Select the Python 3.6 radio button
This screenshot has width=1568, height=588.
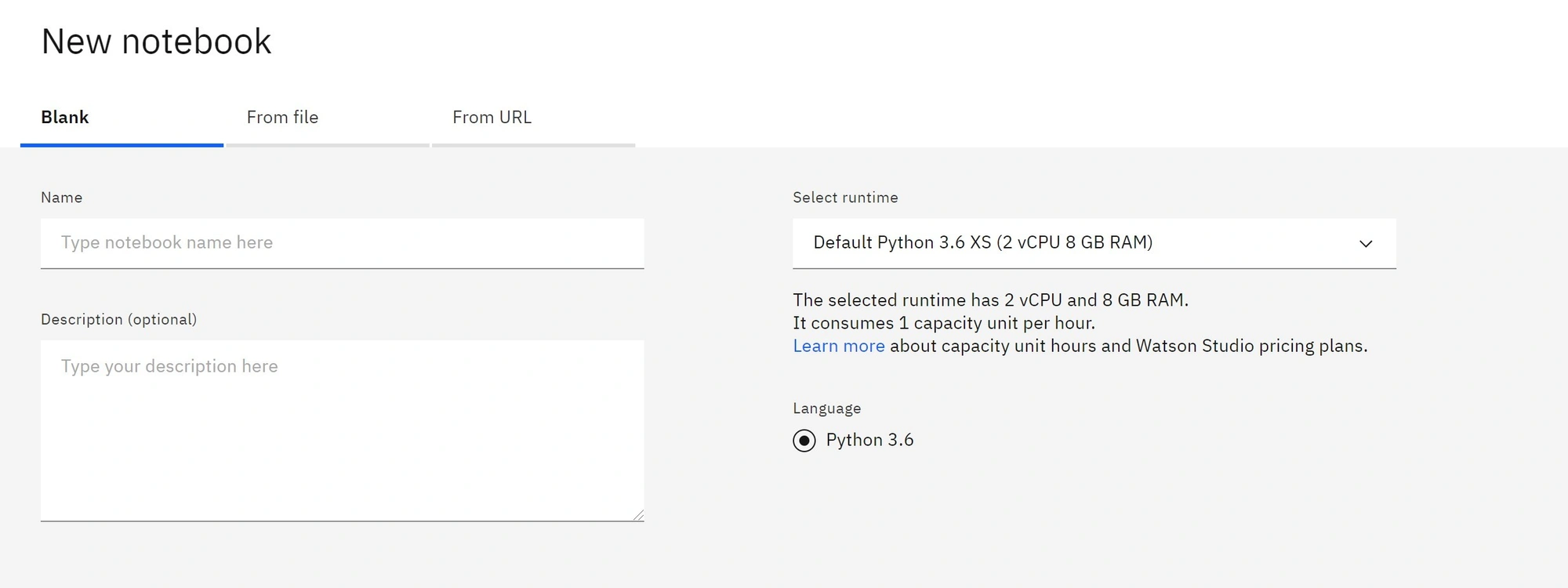tap(804, 441)
